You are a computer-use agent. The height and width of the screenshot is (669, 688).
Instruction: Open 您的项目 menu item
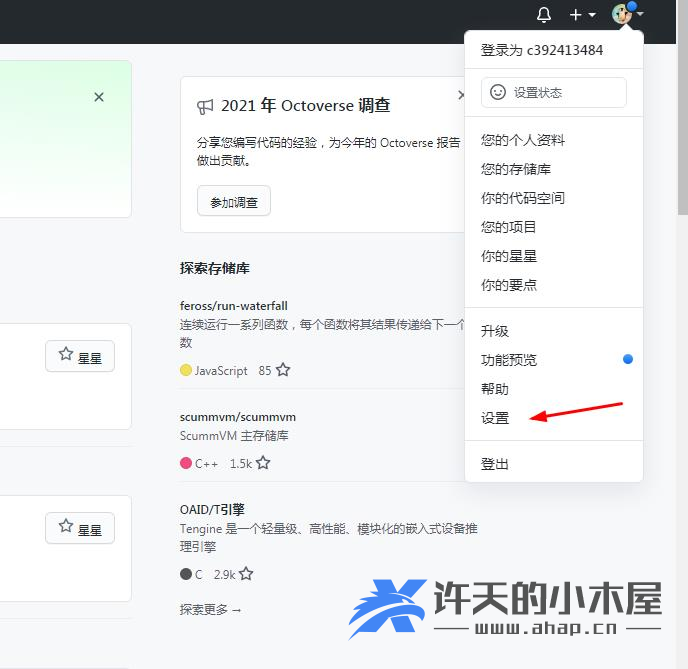(x=509, y=227)
